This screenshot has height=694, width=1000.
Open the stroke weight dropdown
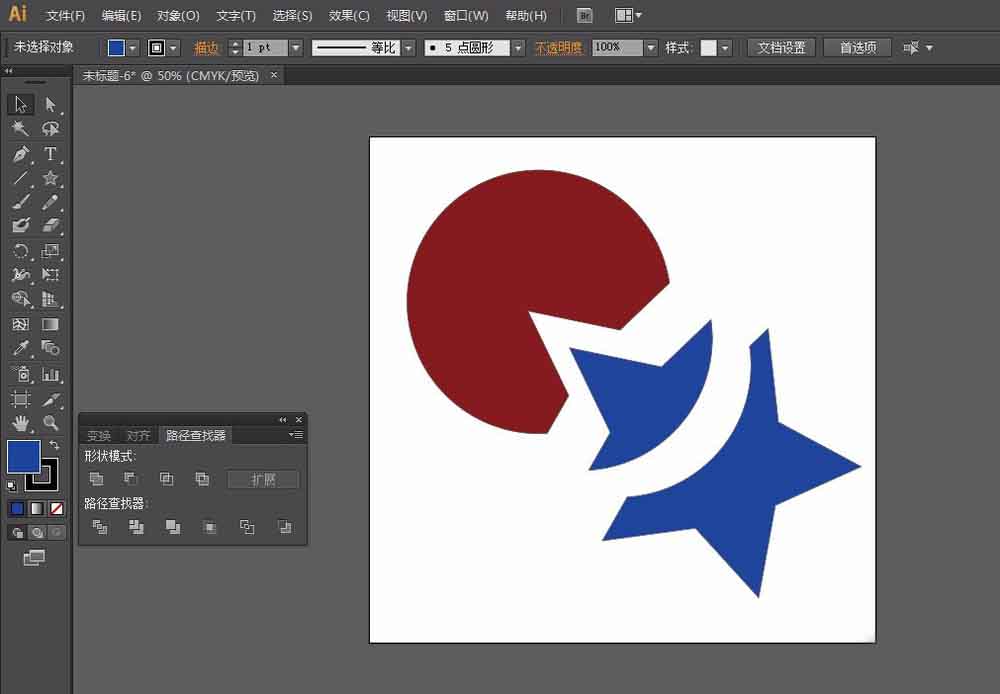point(295,48)
